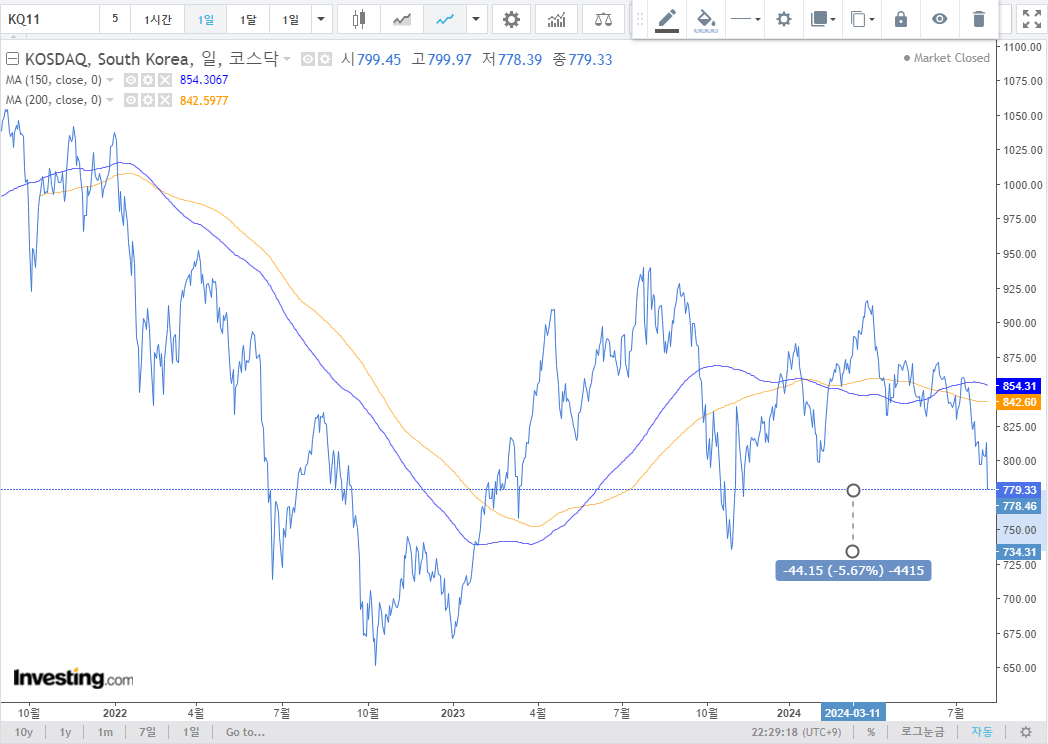Click the 854.3067 MA 150 value
Image resolution: width=1048 pixels, height=744 pixels.
point(204,80)
